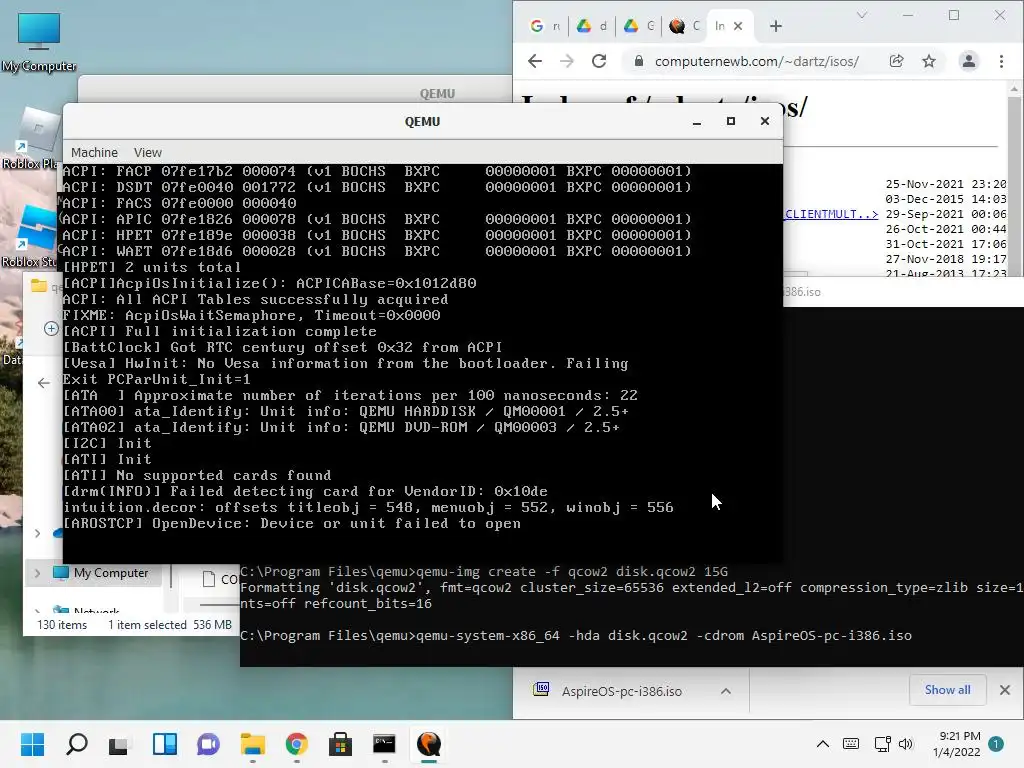The height and width of the screenshot is (768, 1024).
Task: Open the Machine menu in QEMU
Action: click(94, 152)
